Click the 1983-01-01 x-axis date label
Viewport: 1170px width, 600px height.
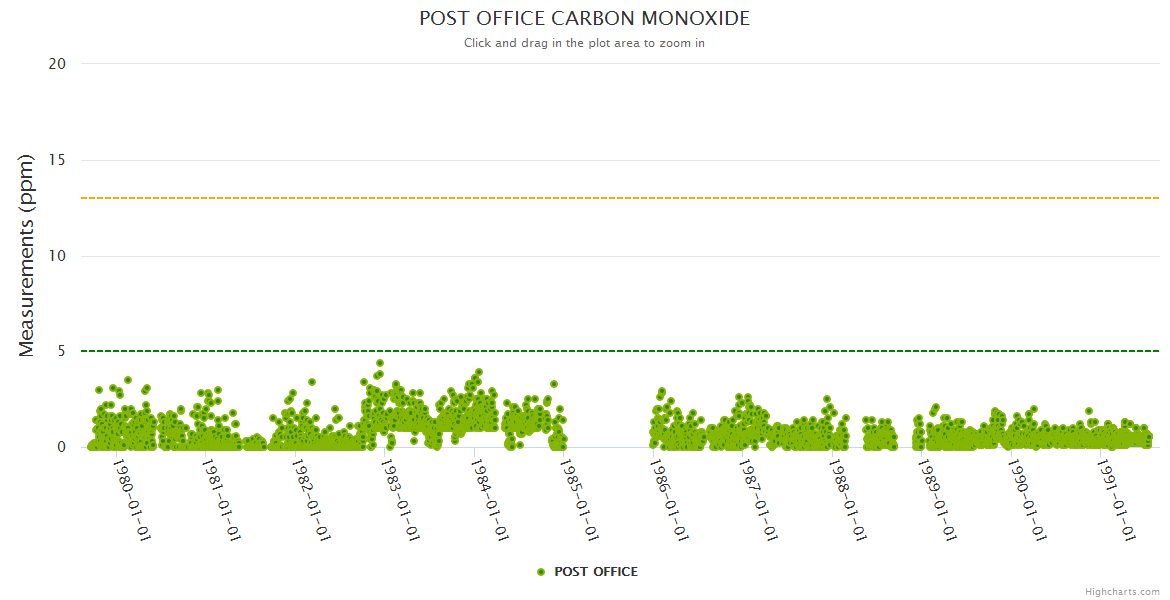(x=400, y=500)
